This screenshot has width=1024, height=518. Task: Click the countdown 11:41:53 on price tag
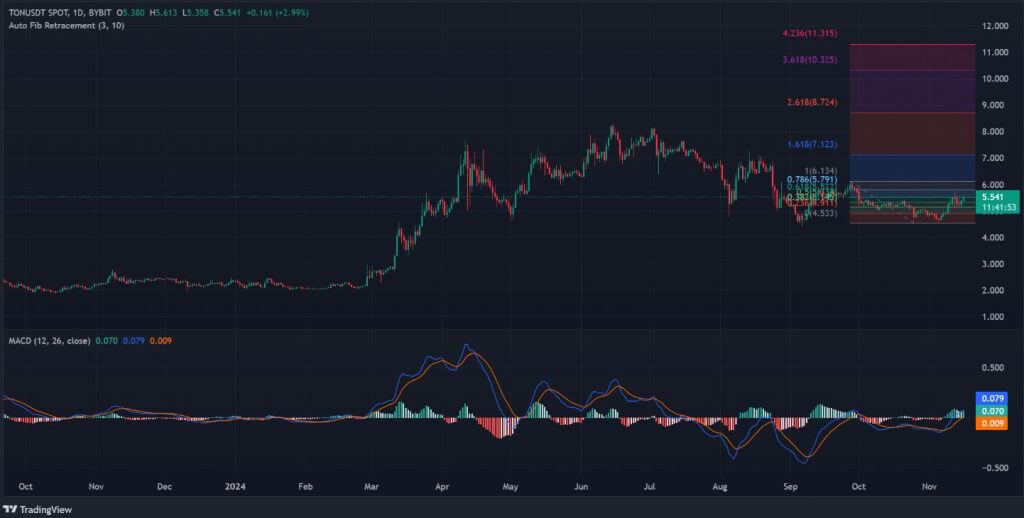coord(1000,207)
